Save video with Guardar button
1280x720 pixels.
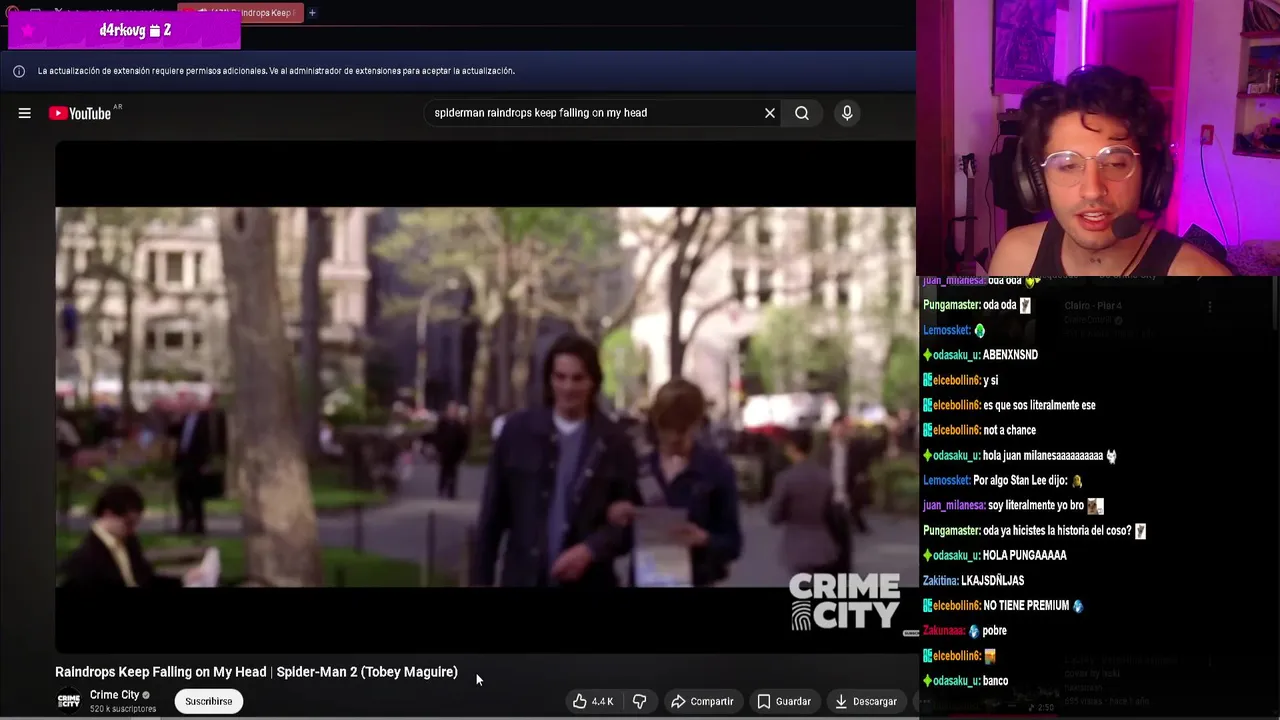pos(784,701)
